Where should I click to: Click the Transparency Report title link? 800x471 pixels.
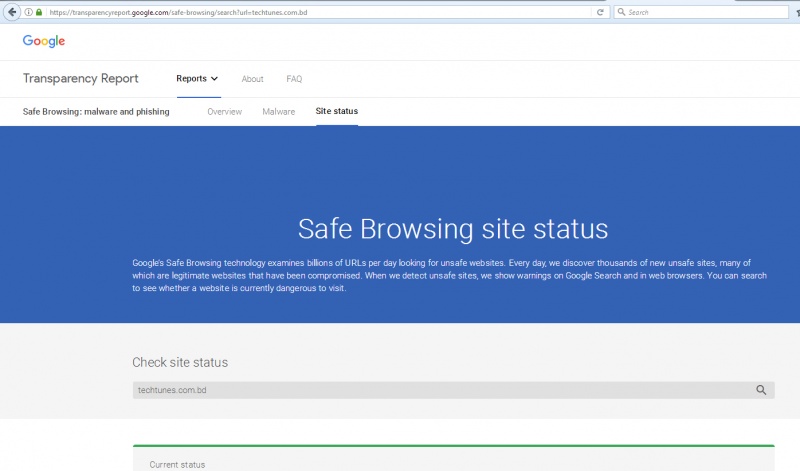click(81, 79)
